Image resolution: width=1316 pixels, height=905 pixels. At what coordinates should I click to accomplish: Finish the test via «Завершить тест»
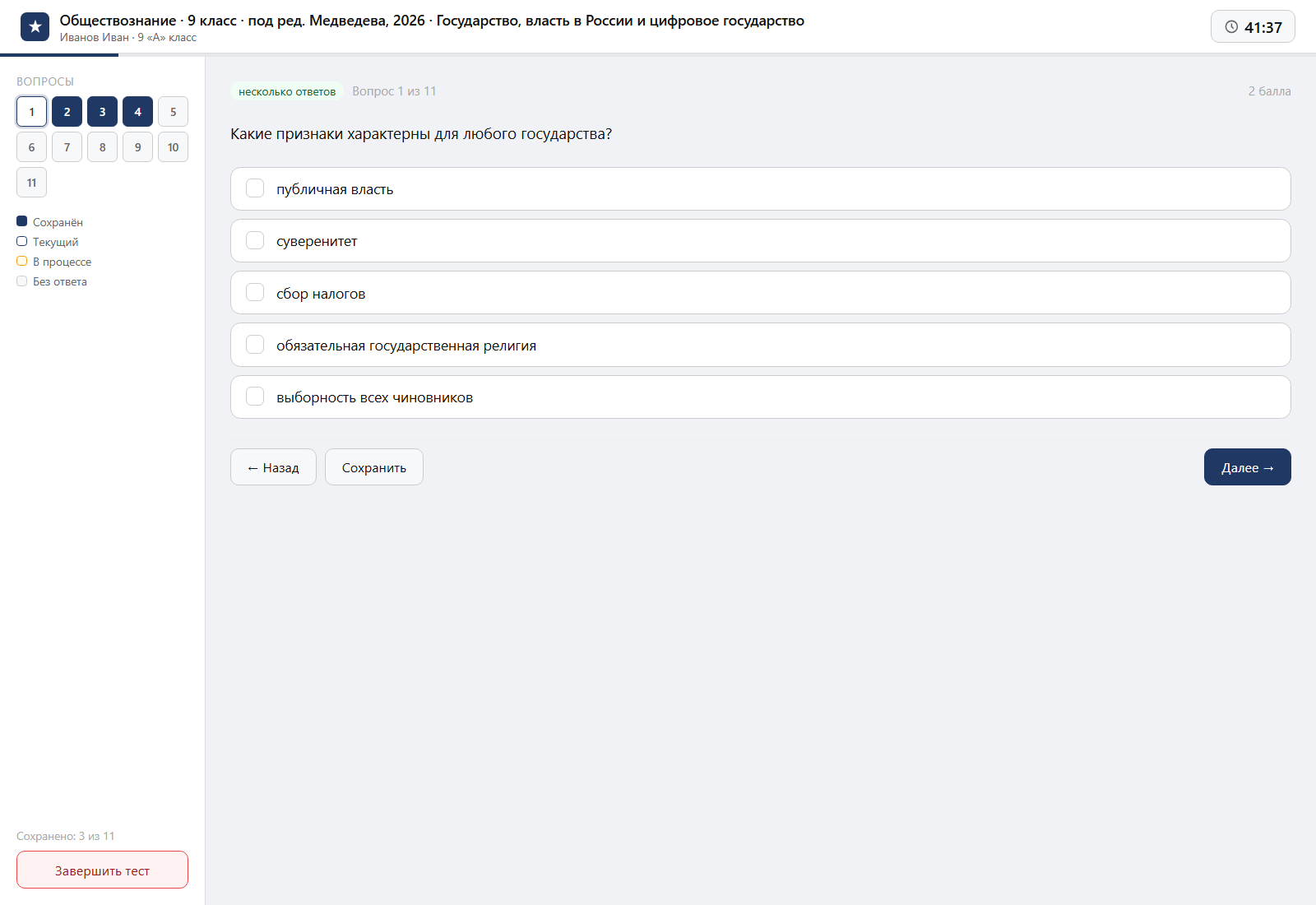(102, 870)
